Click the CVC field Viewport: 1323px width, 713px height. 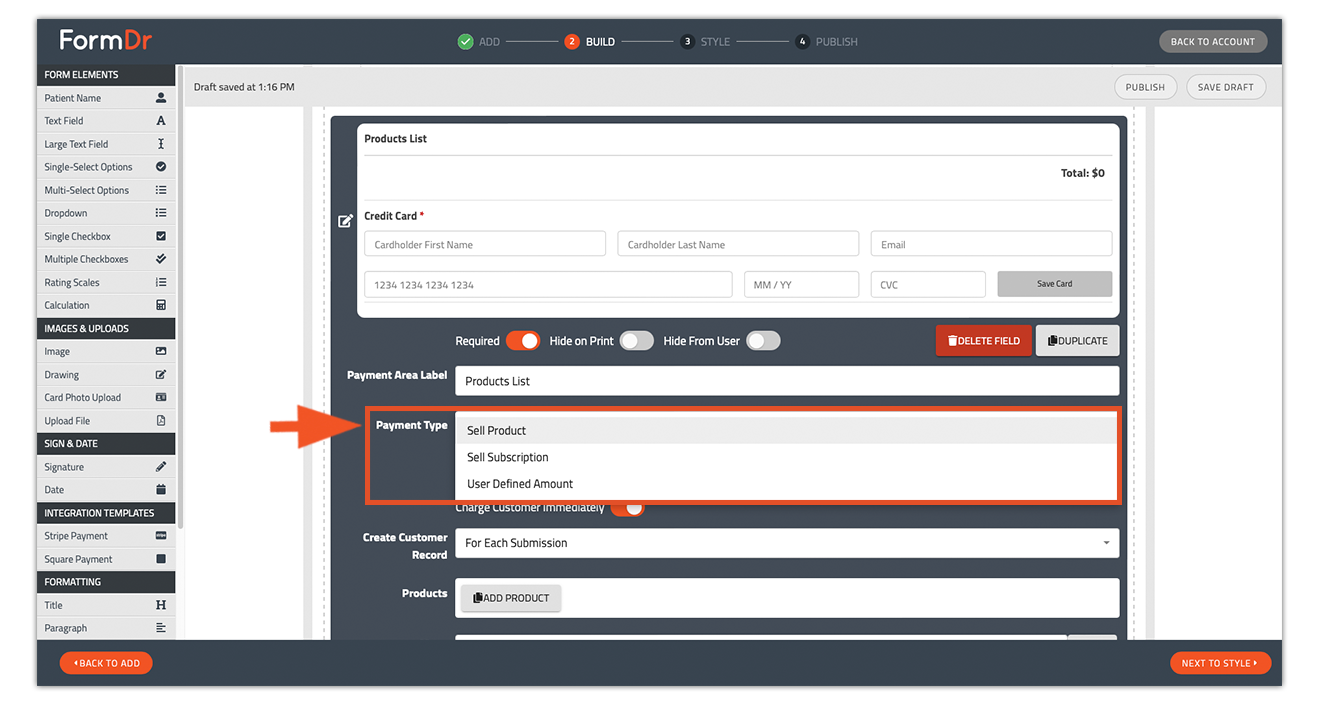coord(928,284)
